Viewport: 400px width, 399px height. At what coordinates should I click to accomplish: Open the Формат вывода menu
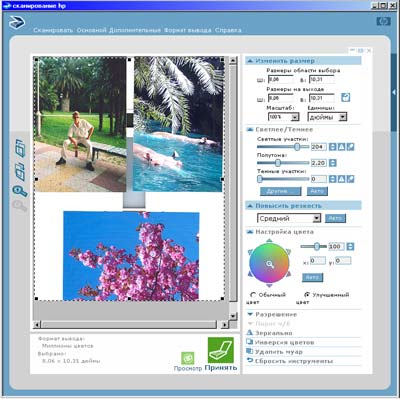coord(188,30)
